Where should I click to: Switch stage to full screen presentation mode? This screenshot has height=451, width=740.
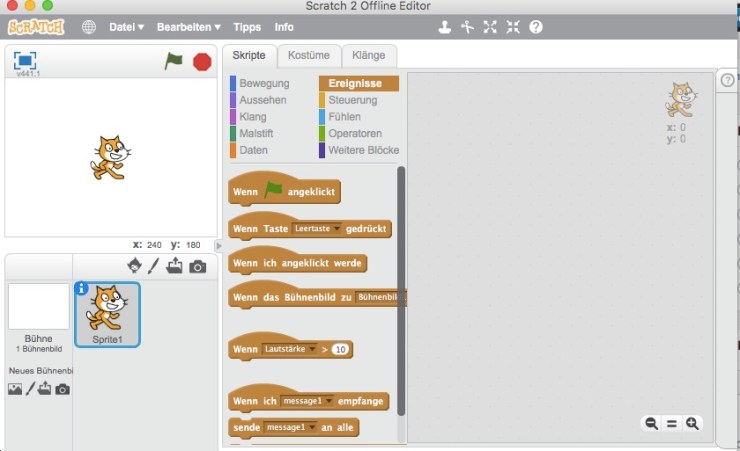tap(25, 60)
